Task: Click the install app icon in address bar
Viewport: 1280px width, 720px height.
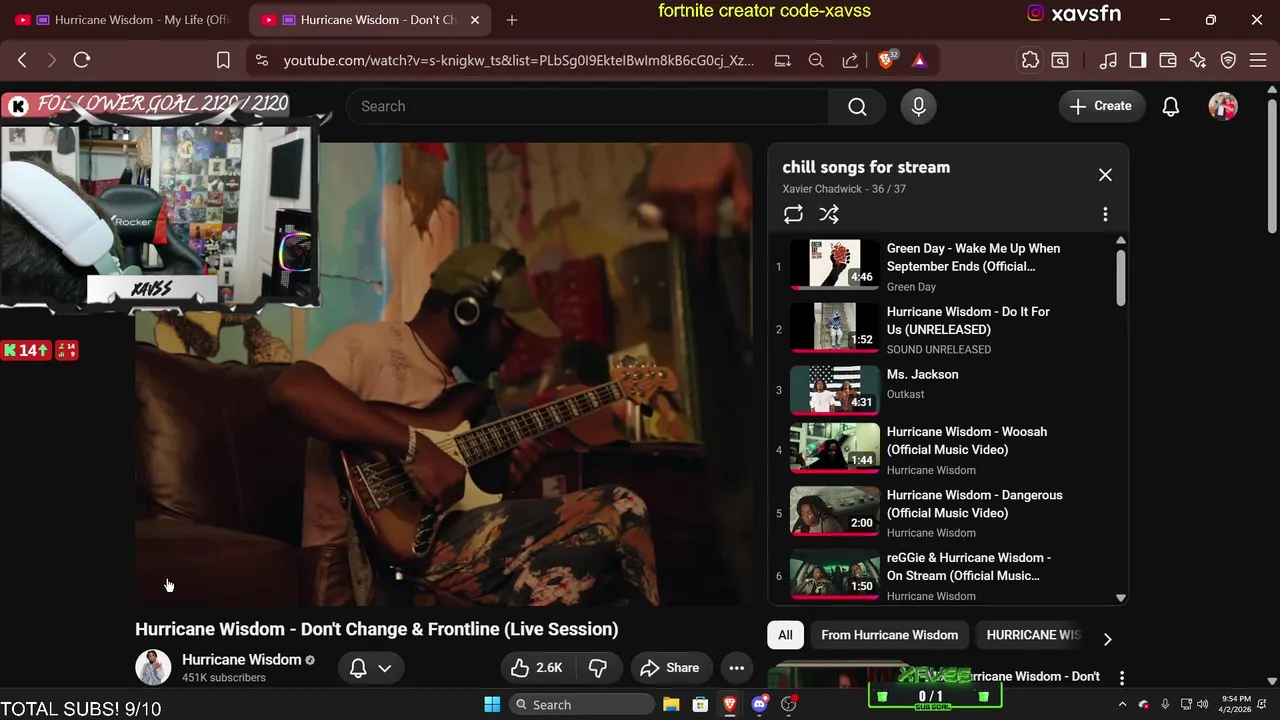Action: [x=782, y=60]
